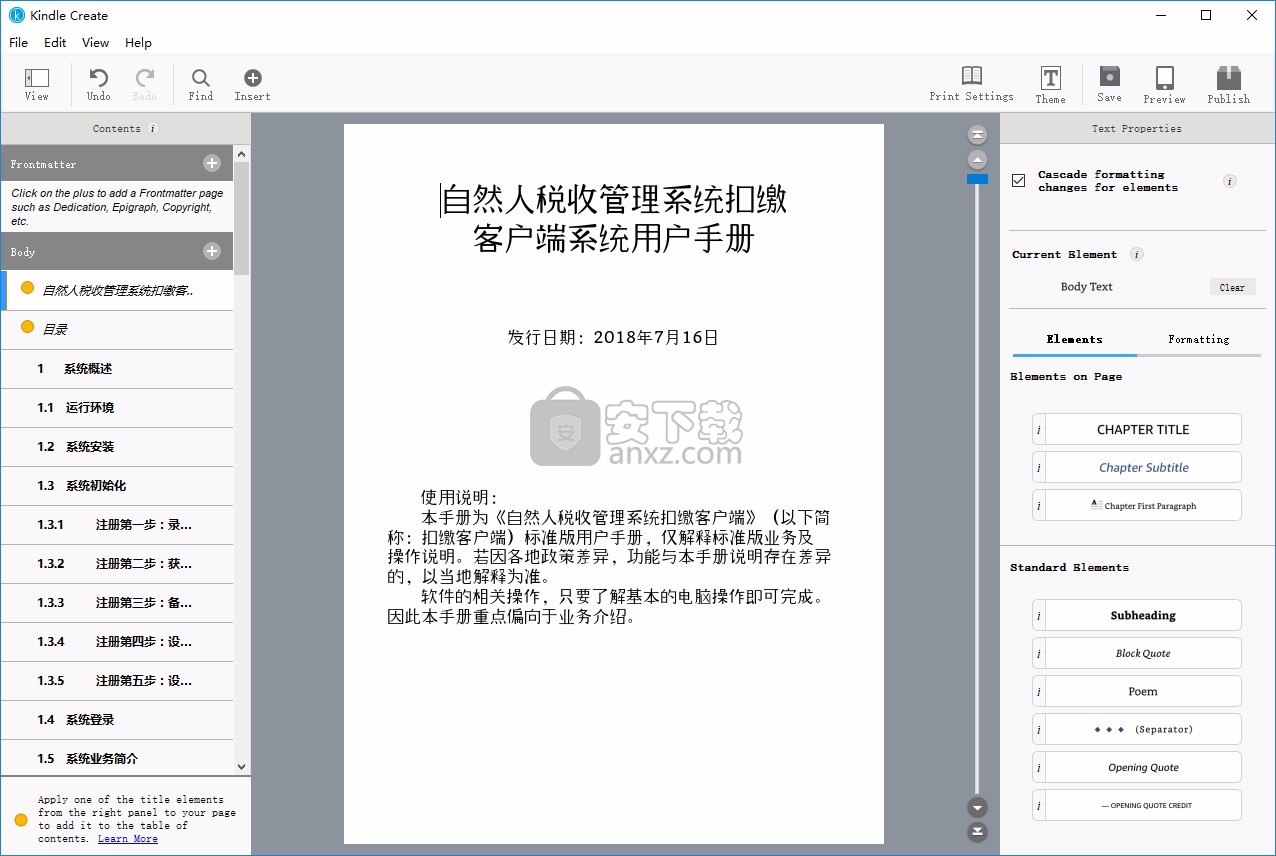Click info icon beside Separator
Image resolution: width=1276 pixels, height=856 pixels.
pos(1039,729)
